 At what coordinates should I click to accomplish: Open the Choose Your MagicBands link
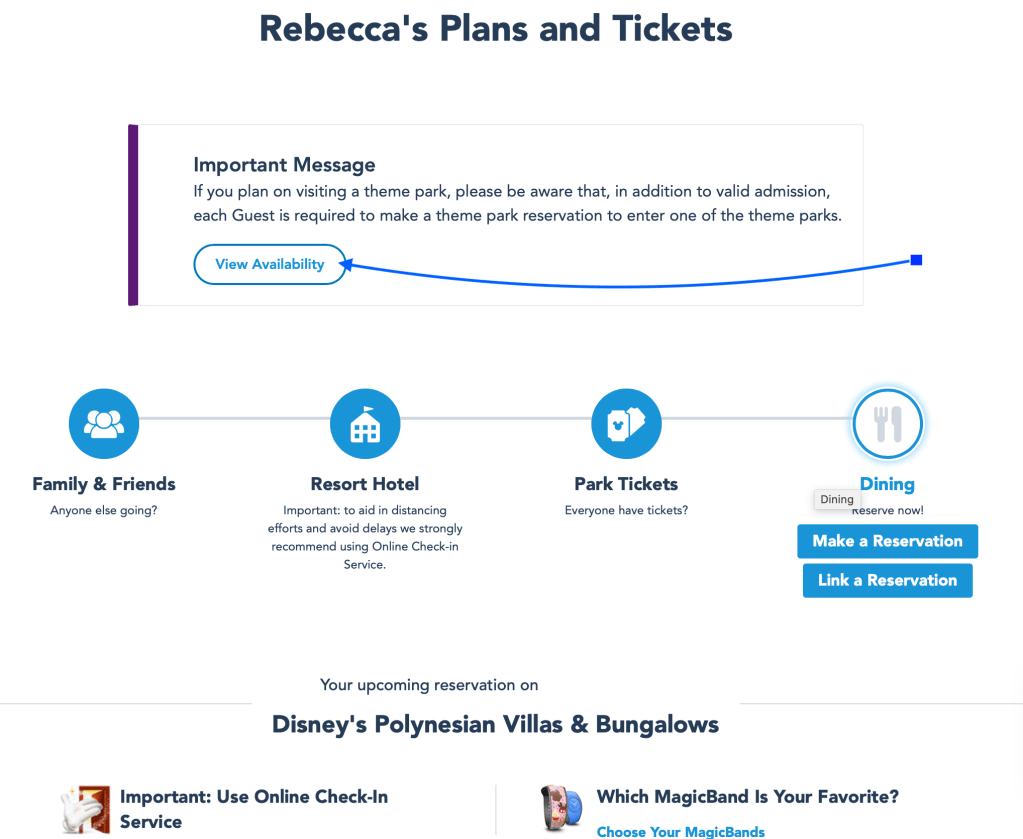click(680, 831)
